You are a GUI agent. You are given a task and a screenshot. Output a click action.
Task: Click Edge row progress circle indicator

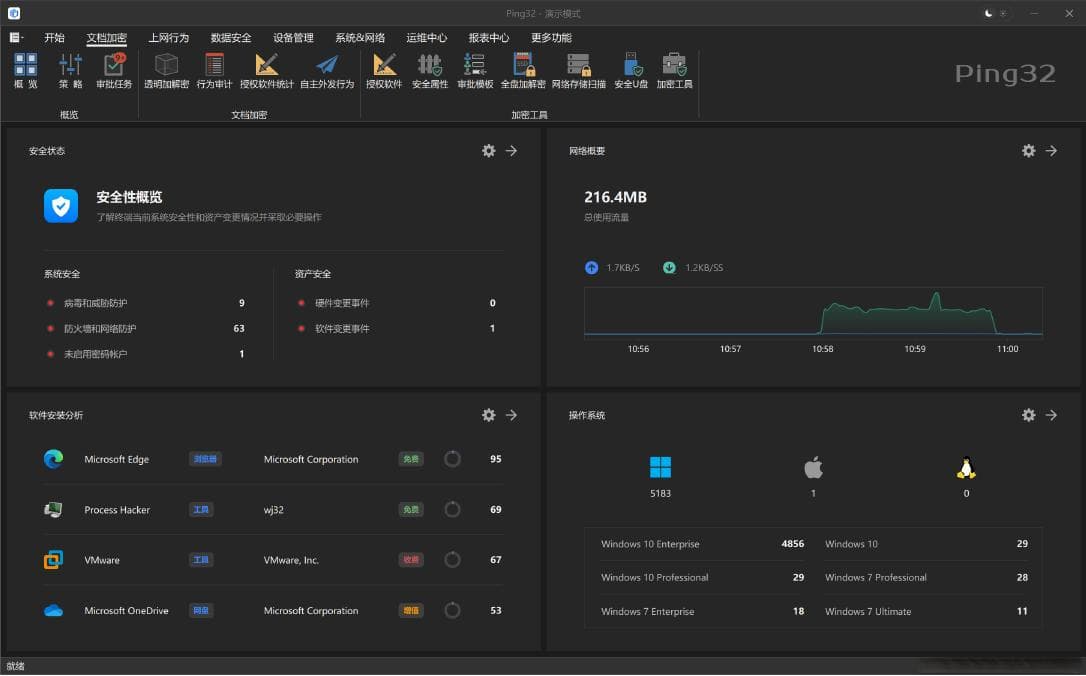point(452,459)
